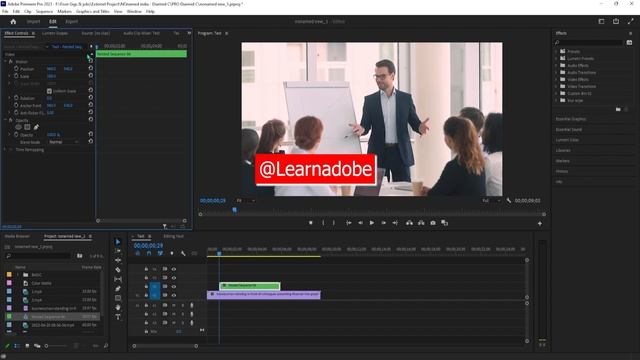Open the Sequence menu
This screenshot has height=360, width=640.
pos(44,11)
